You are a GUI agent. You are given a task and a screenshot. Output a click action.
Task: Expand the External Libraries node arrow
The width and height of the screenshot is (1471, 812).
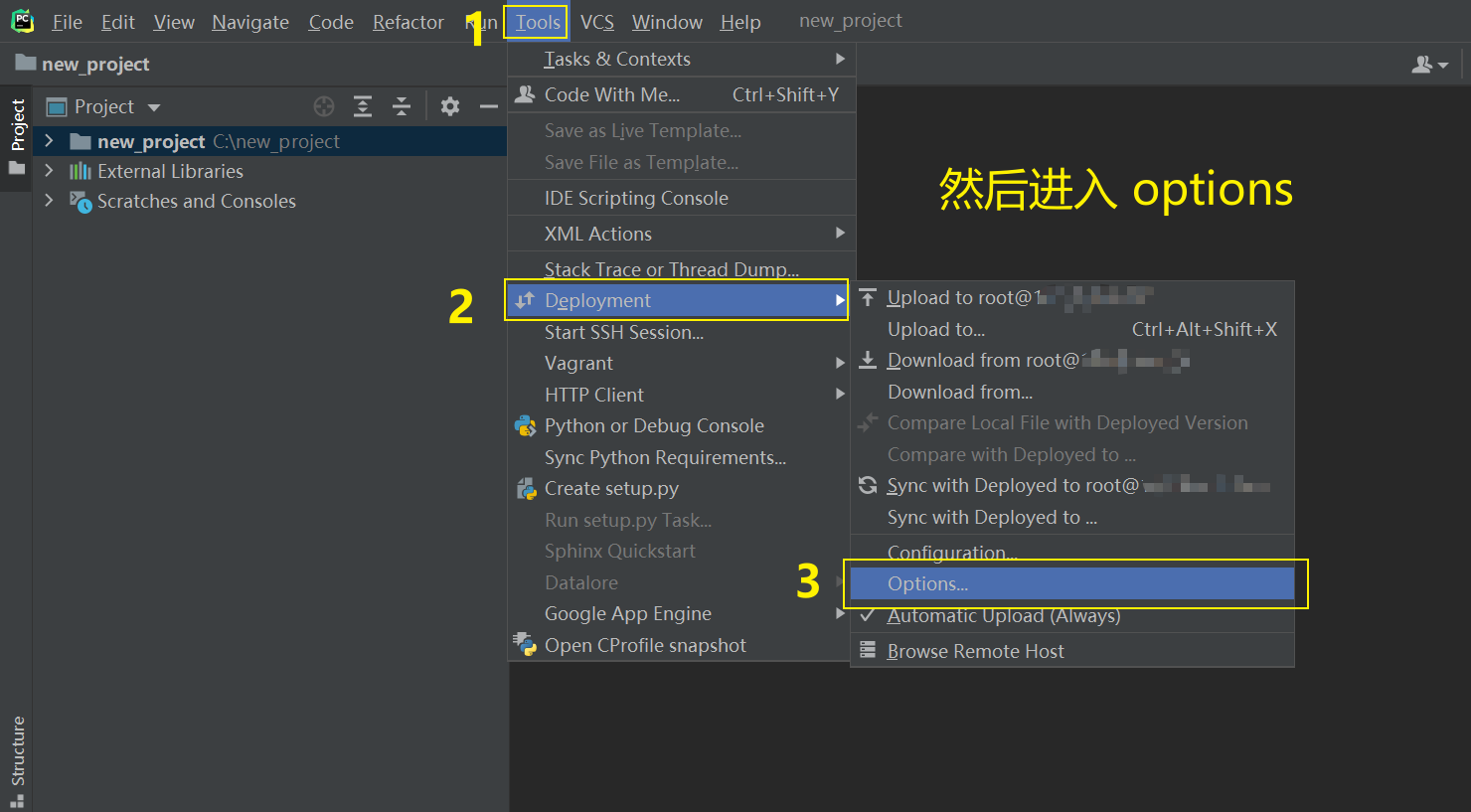click(49, 171)
